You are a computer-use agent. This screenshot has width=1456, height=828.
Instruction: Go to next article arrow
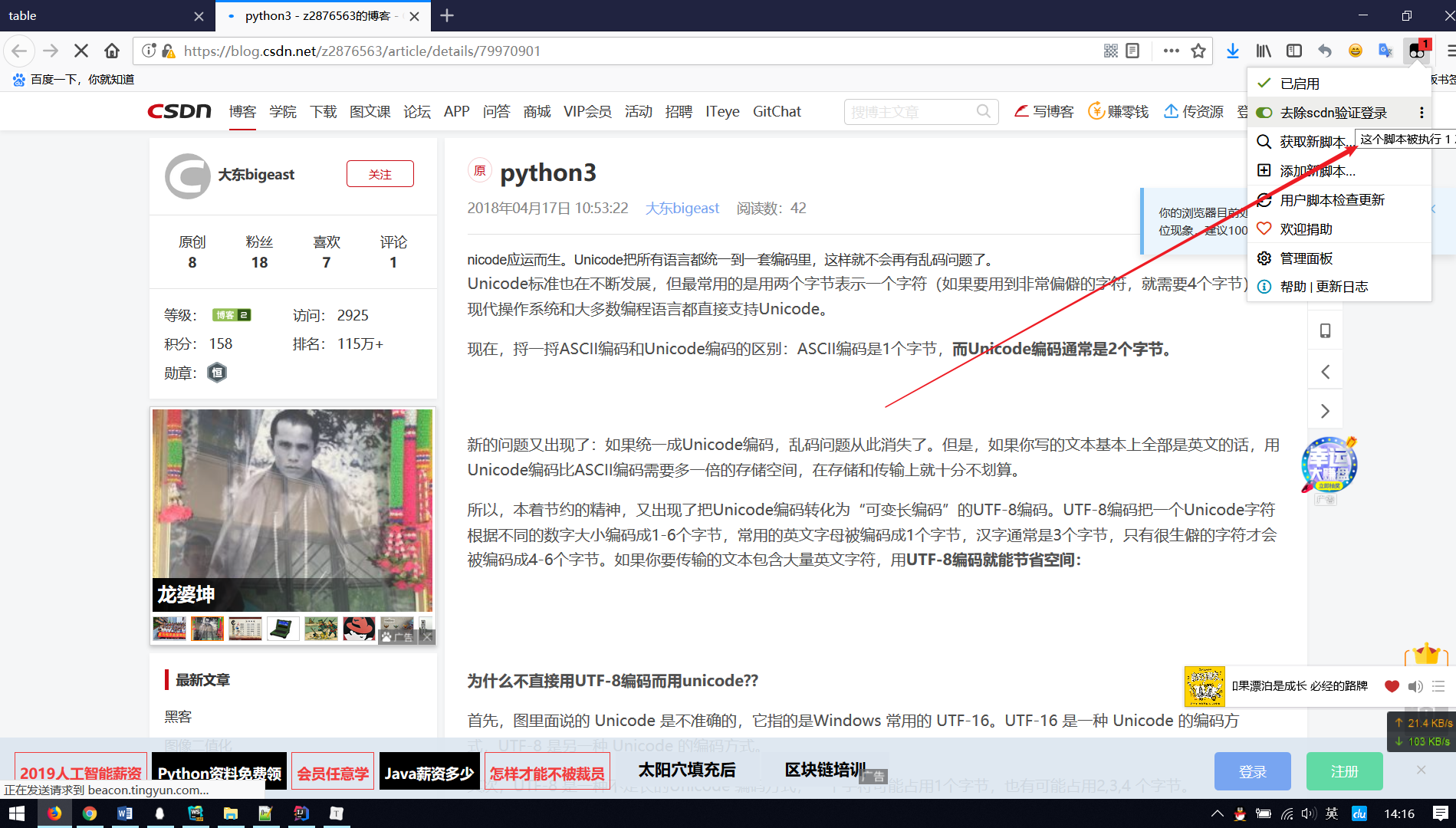coord(1325,411)
